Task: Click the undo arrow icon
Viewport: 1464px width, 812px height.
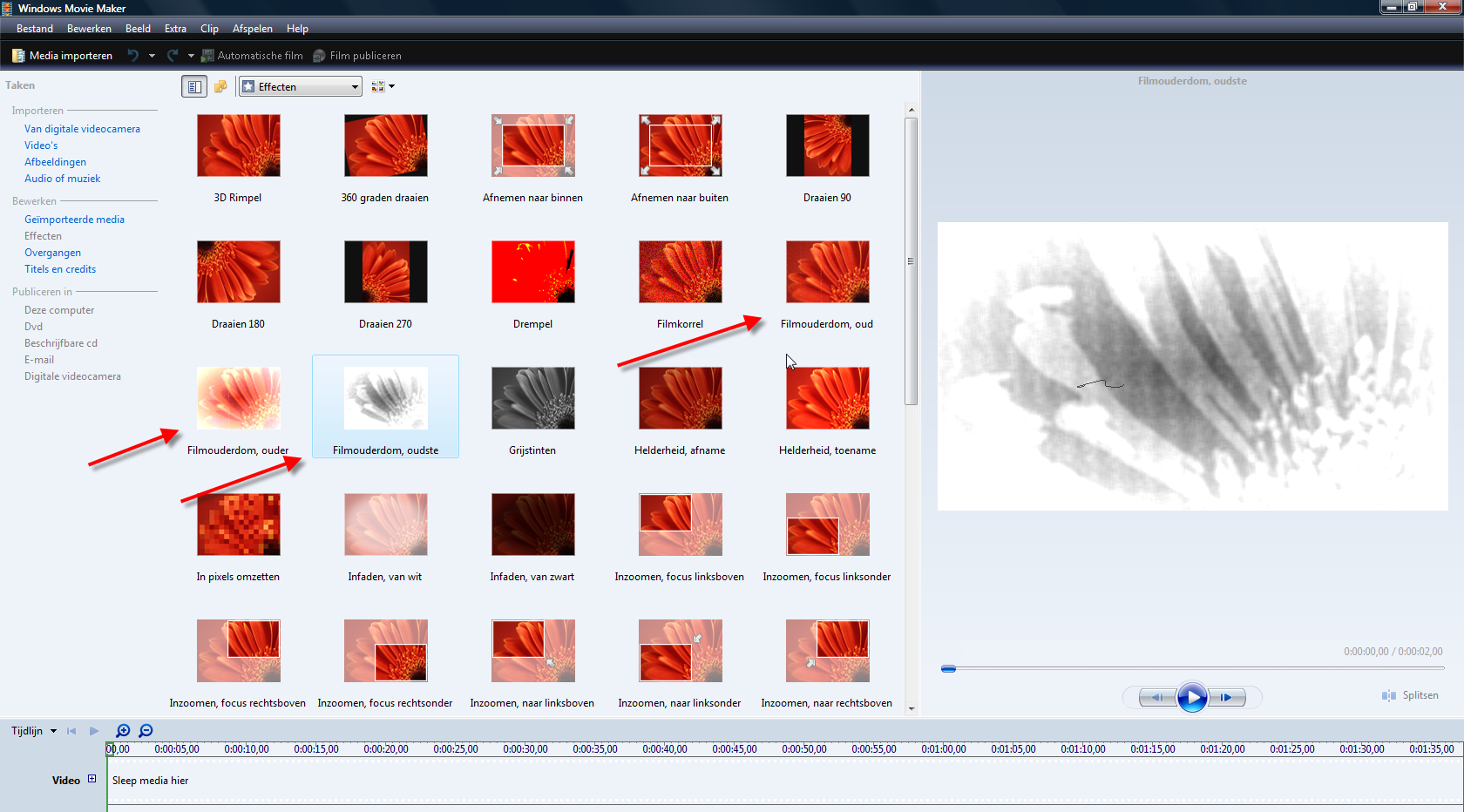Action: (132, 56)
